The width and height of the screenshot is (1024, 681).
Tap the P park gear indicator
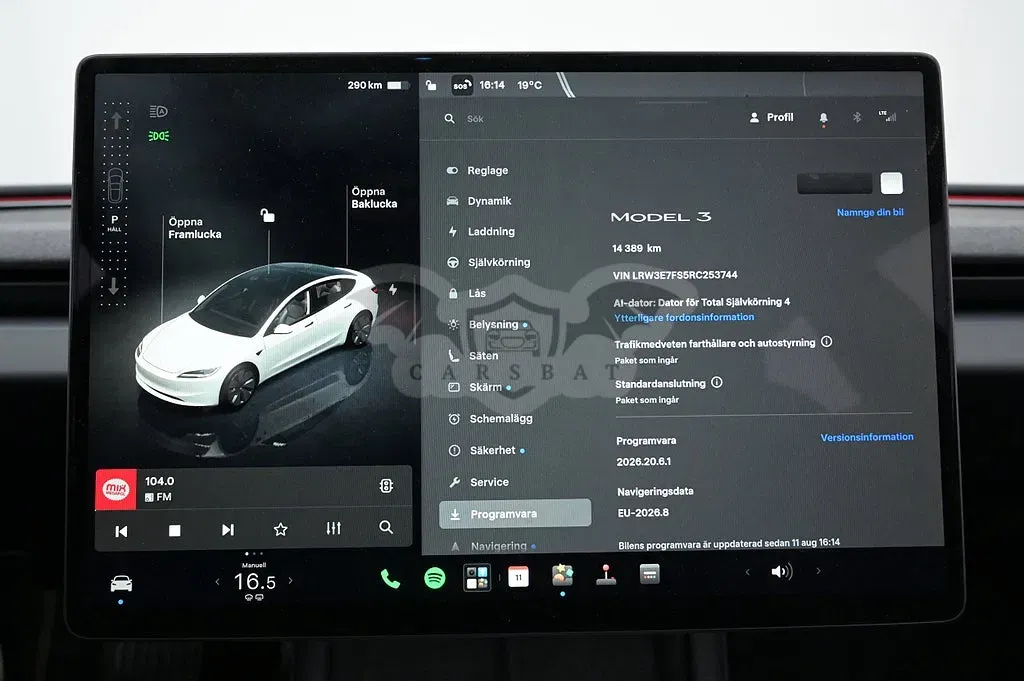tap(114, 223)
